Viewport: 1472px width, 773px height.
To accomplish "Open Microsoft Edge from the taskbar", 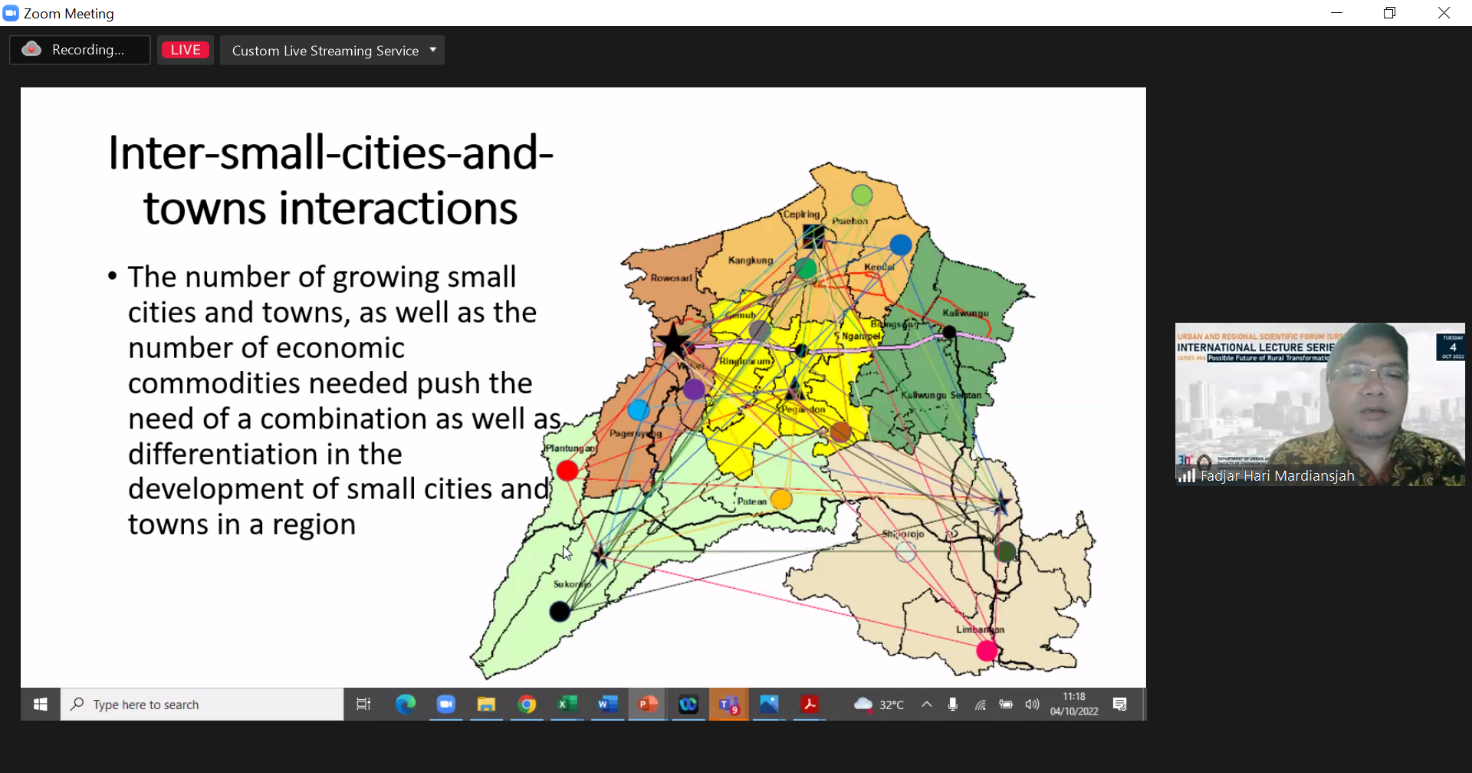I will 405,705.
